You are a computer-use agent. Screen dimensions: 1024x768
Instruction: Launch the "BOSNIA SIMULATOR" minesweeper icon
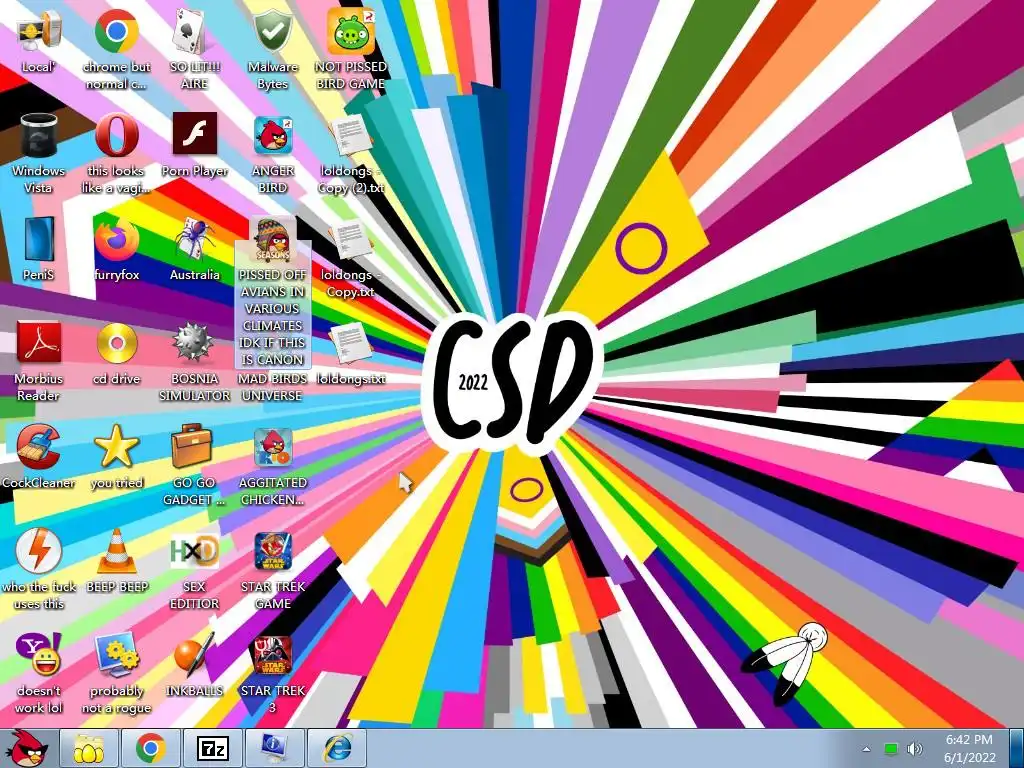194,344
